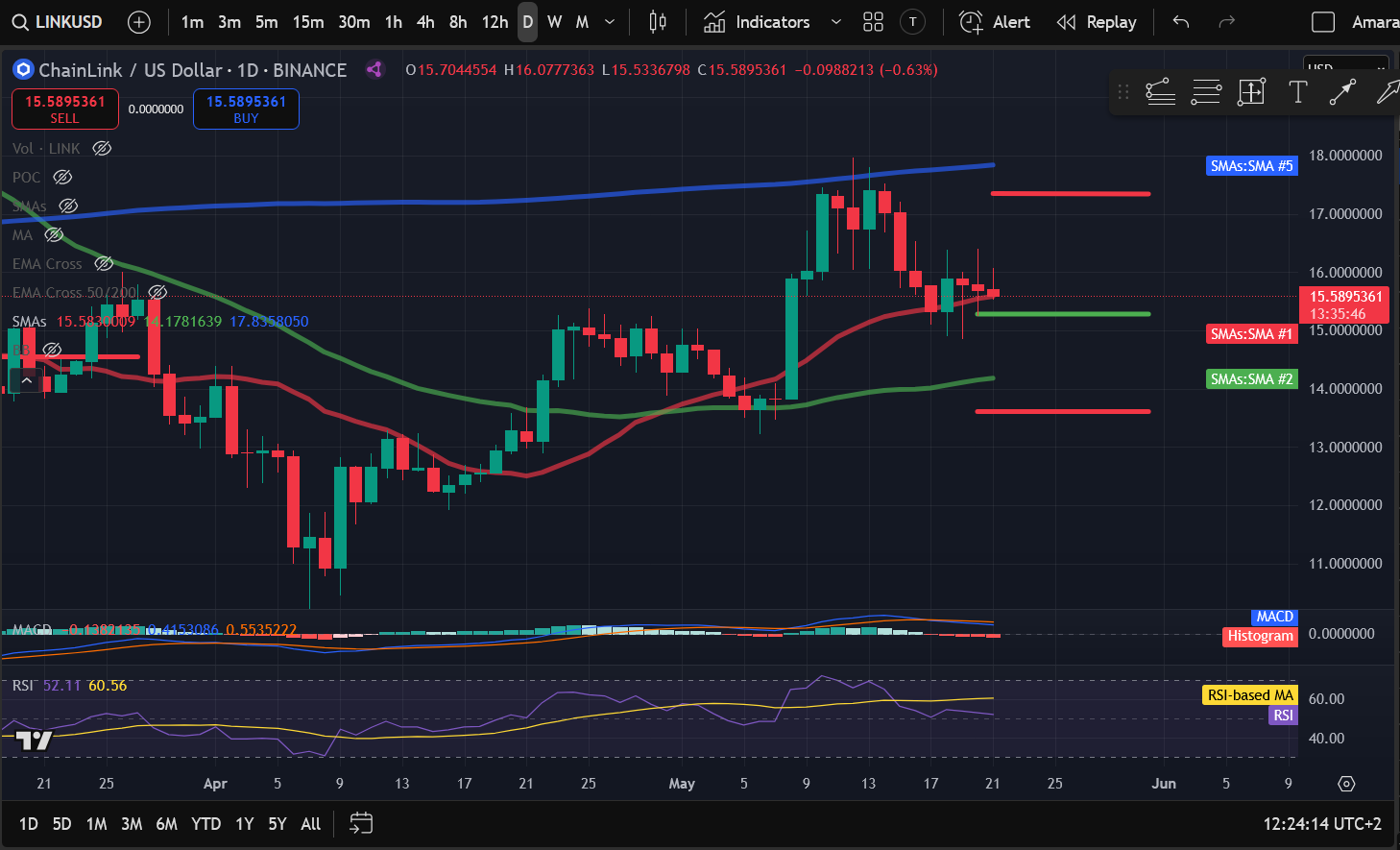1400x850 pixels.
Task: Select the arrow line drawing tool
Action: point(1342,92)
